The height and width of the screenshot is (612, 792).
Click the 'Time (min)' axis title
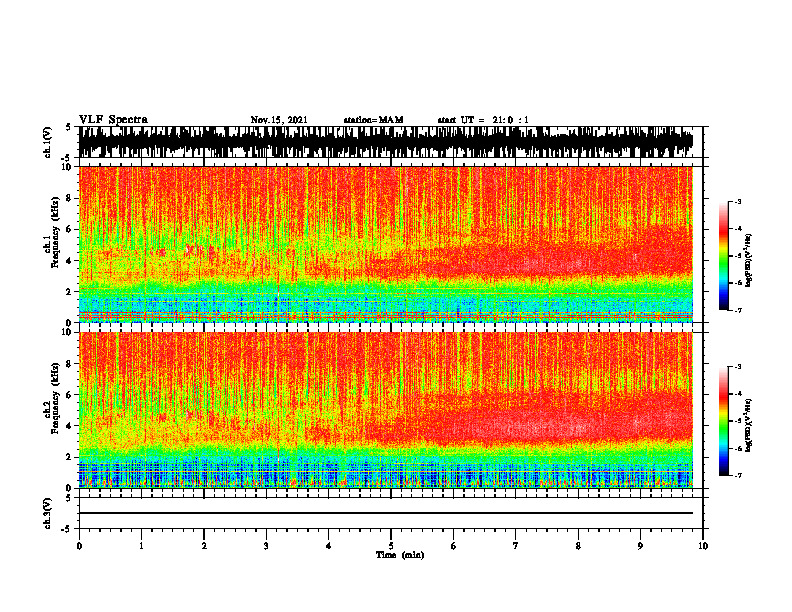pyautogui.click(x=400, y=555)
